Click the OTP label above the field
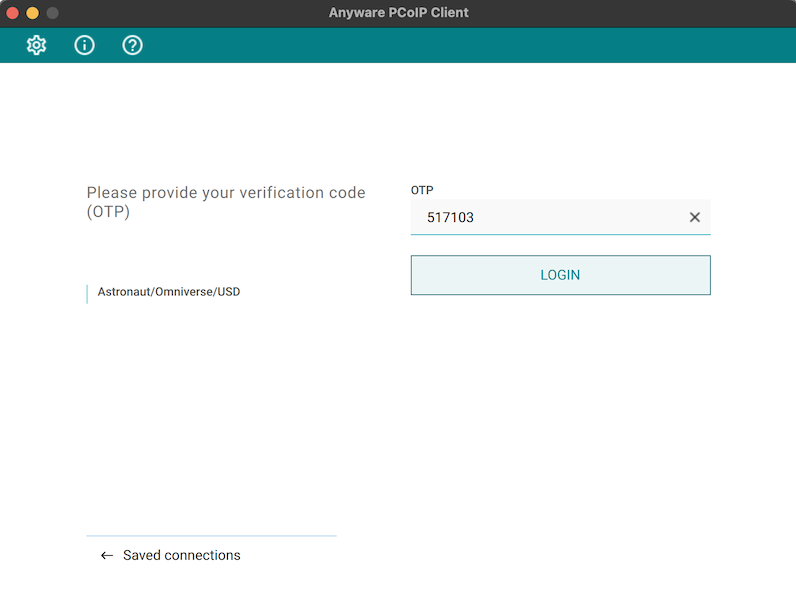 (422, 190)
